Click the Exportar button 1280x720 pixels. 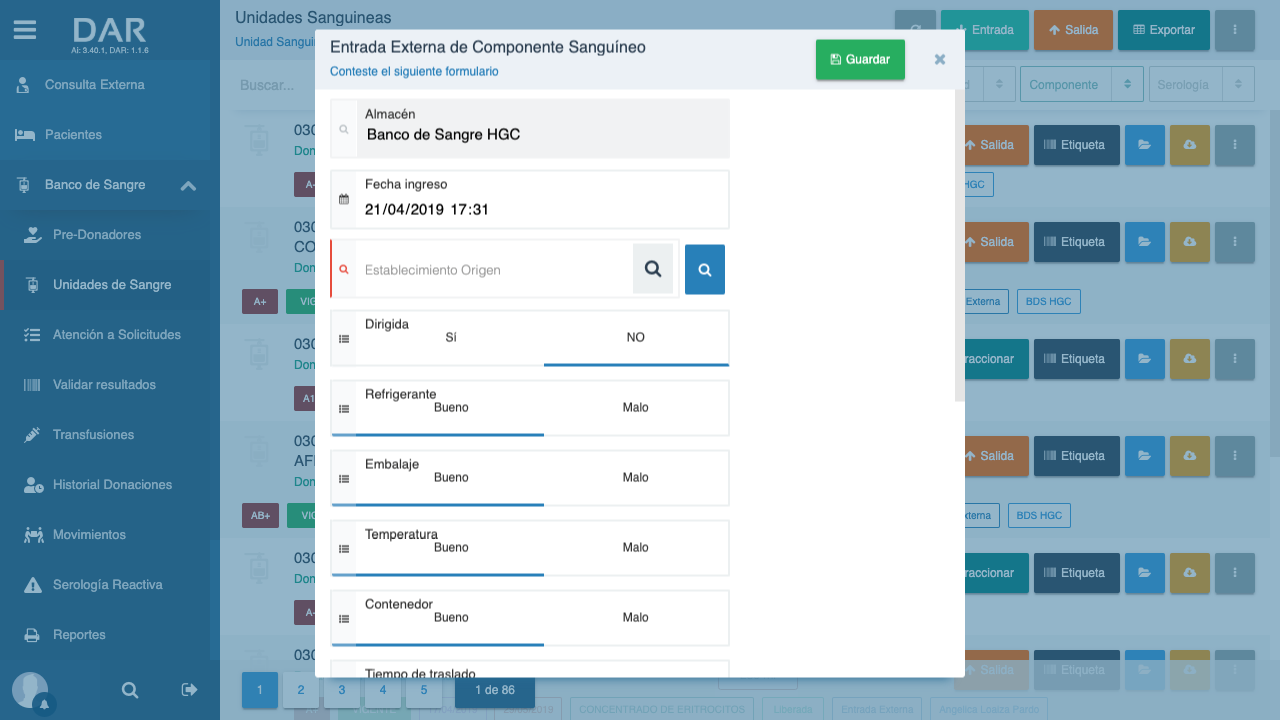point(1164,30)
